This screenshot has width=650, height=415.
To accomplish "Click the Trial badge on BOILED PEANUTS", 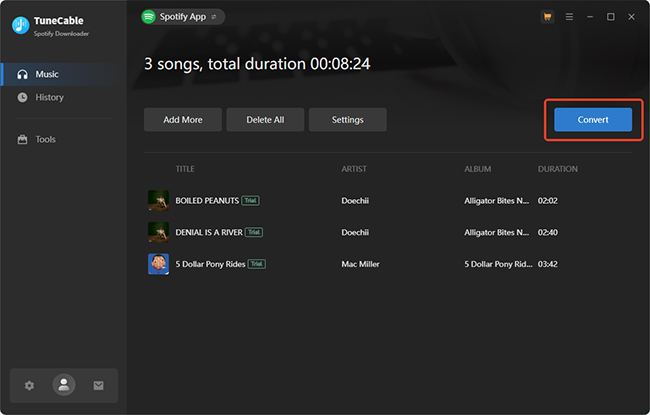I will coord(250,201).
